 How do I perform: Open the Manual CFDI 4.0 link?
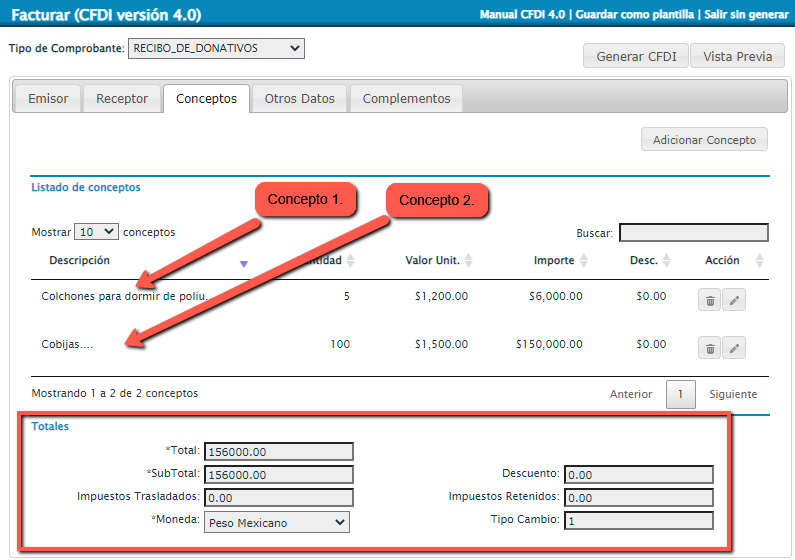click(x=523, y=15)
